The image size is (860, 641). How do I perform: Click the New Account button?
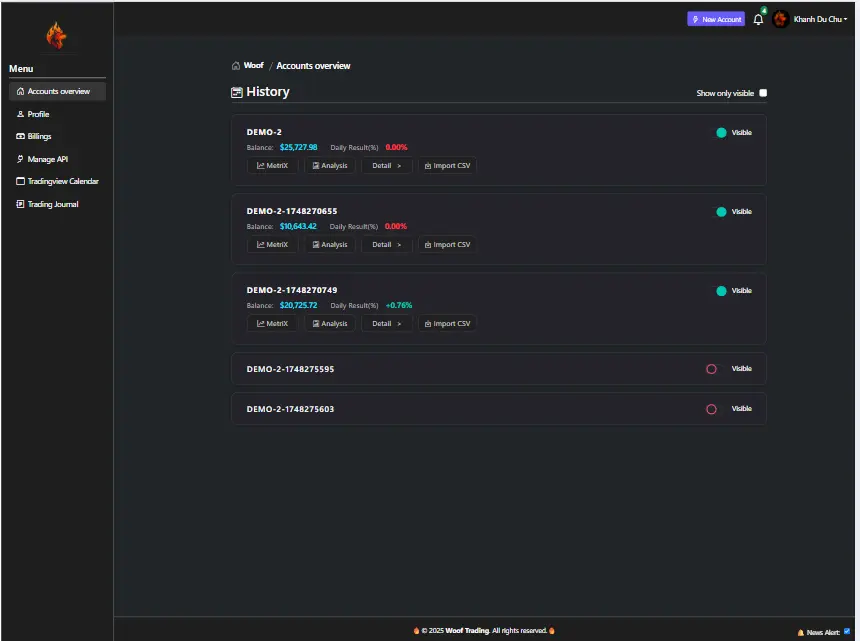[716, 19]
